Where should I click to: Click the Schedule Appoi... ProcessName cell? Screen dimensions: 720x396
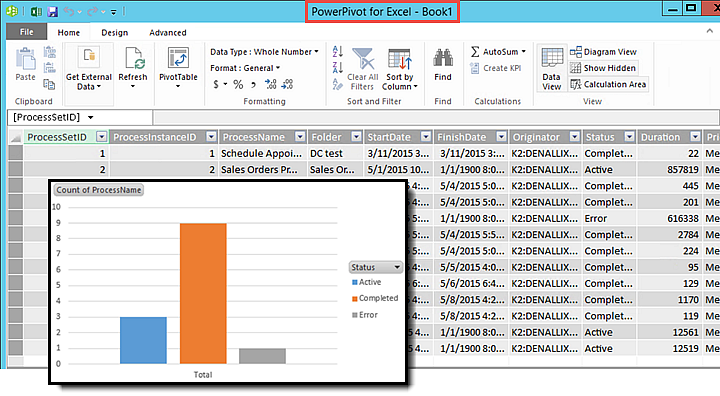click(263, 153)
